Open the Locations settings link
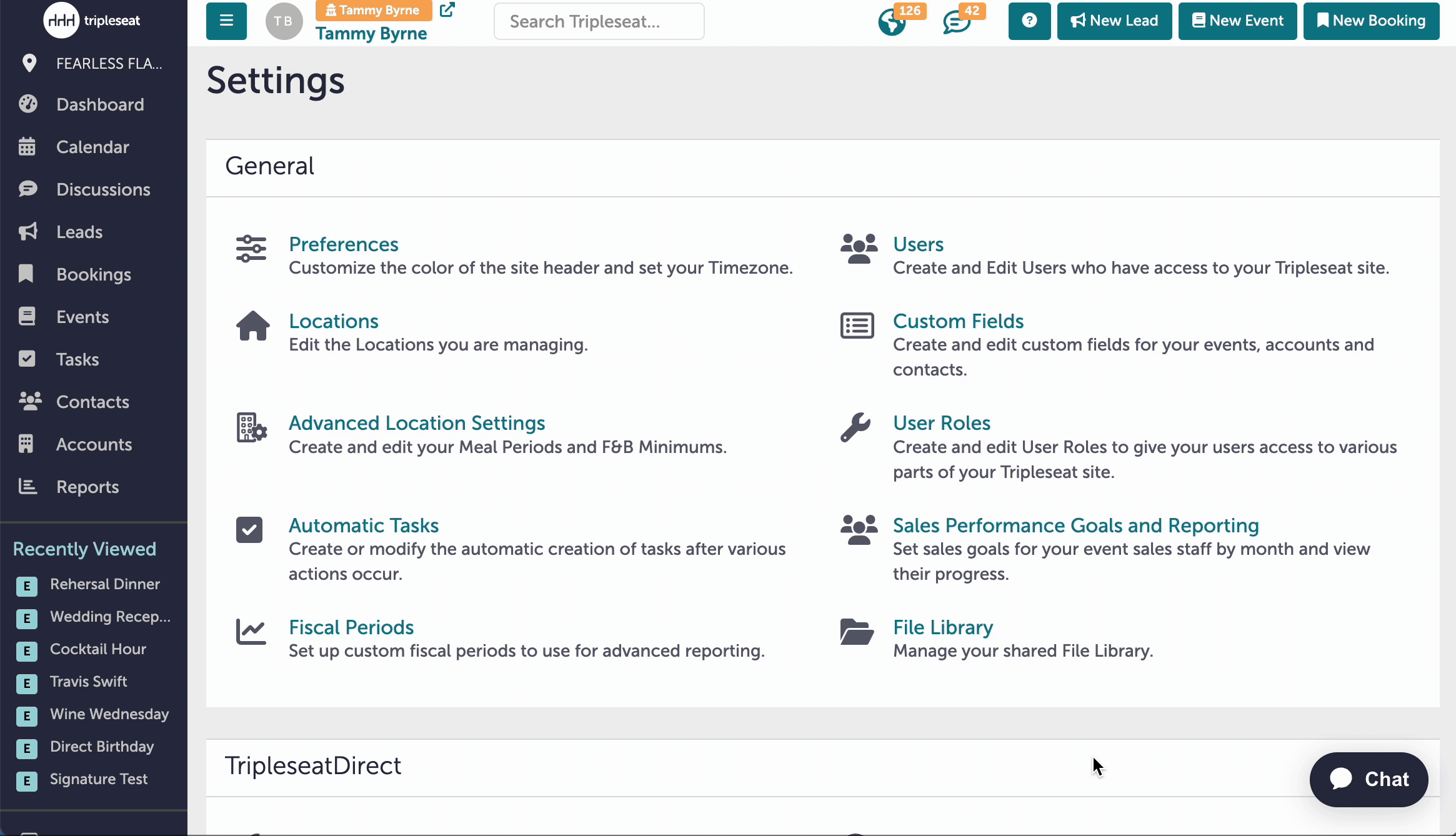The height and width of the screenshot is (836, 1456). click(333, 321)
